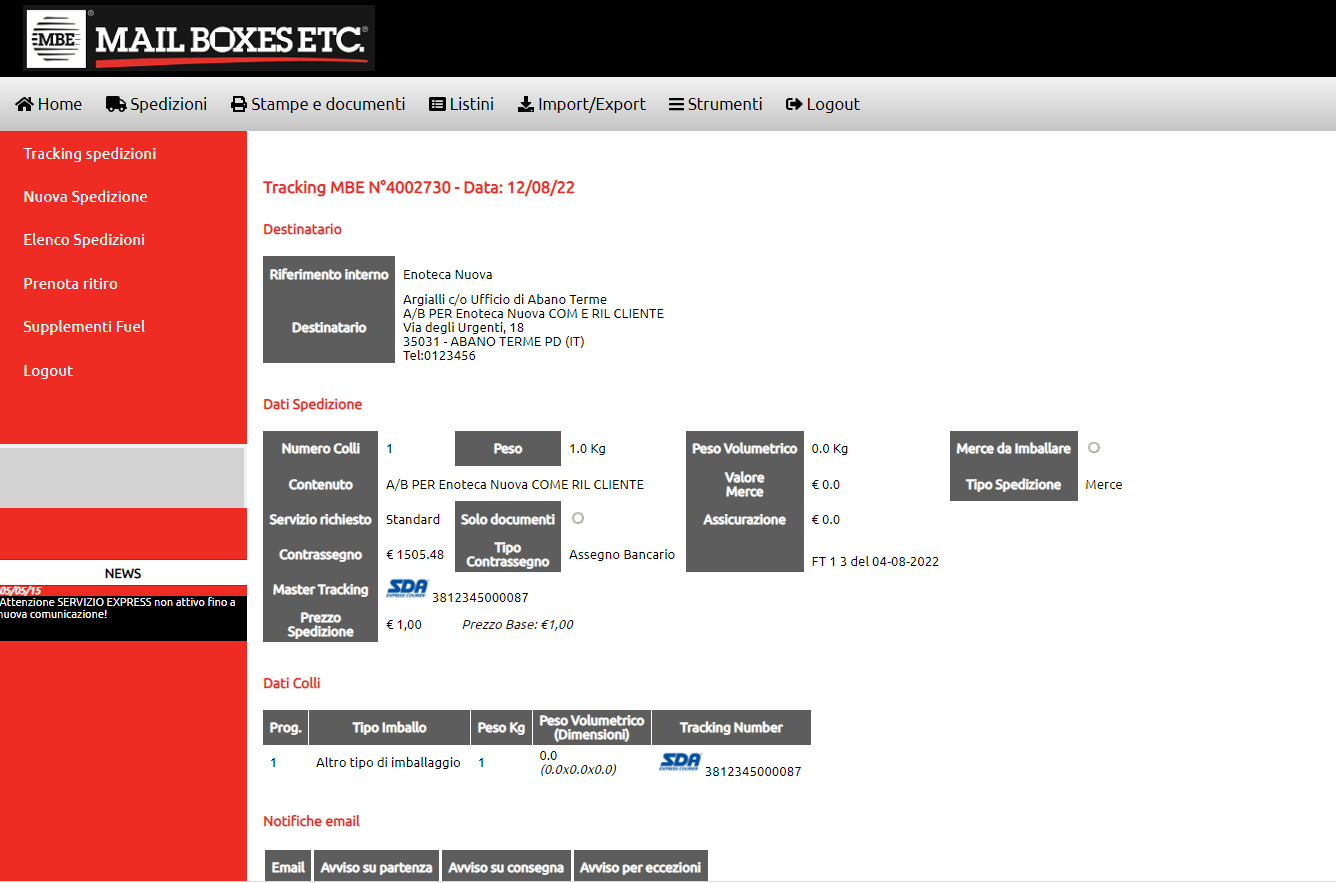Toggle the Merce da Imballare radio button
Screen dimensions: 1336x883
point(1094,447)
